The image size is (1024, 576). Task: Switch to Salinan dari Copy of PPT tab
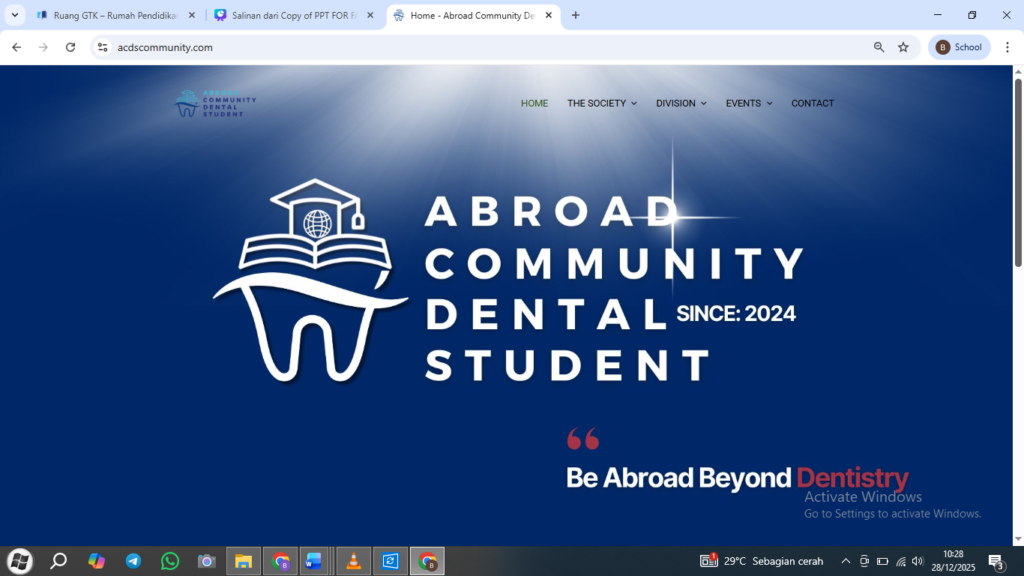[290, 15]
